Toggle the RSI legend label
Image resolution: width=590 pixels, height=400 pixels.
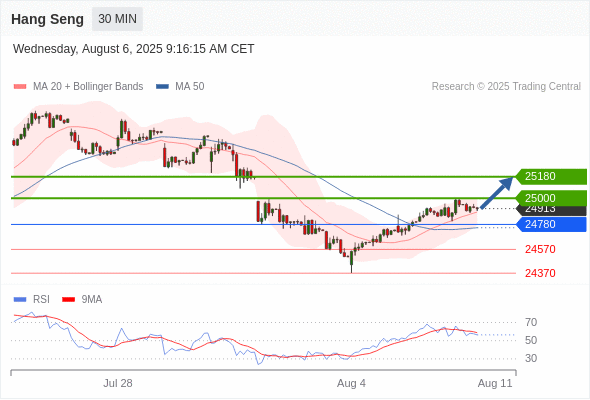tap(41, 300)
